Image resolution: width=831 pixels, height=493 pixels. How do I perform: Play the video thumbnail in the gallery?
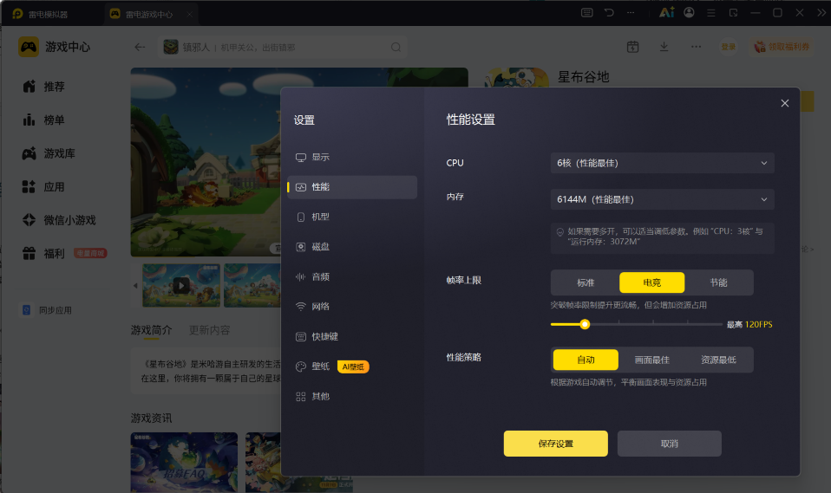coord(181,286)
